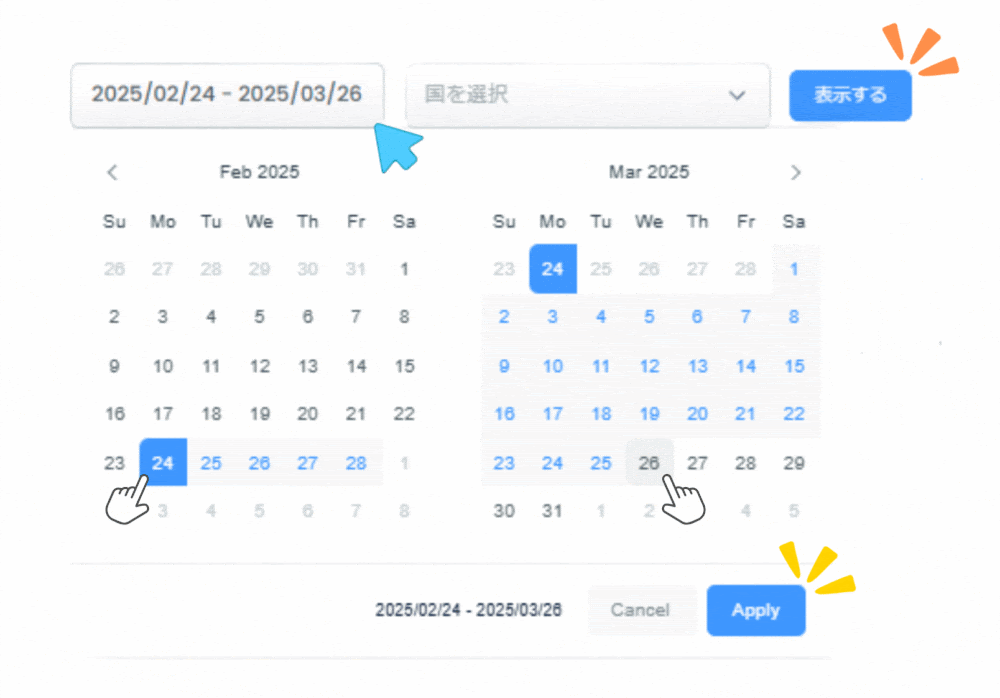Choose February 14 in the left calendar

356,366
